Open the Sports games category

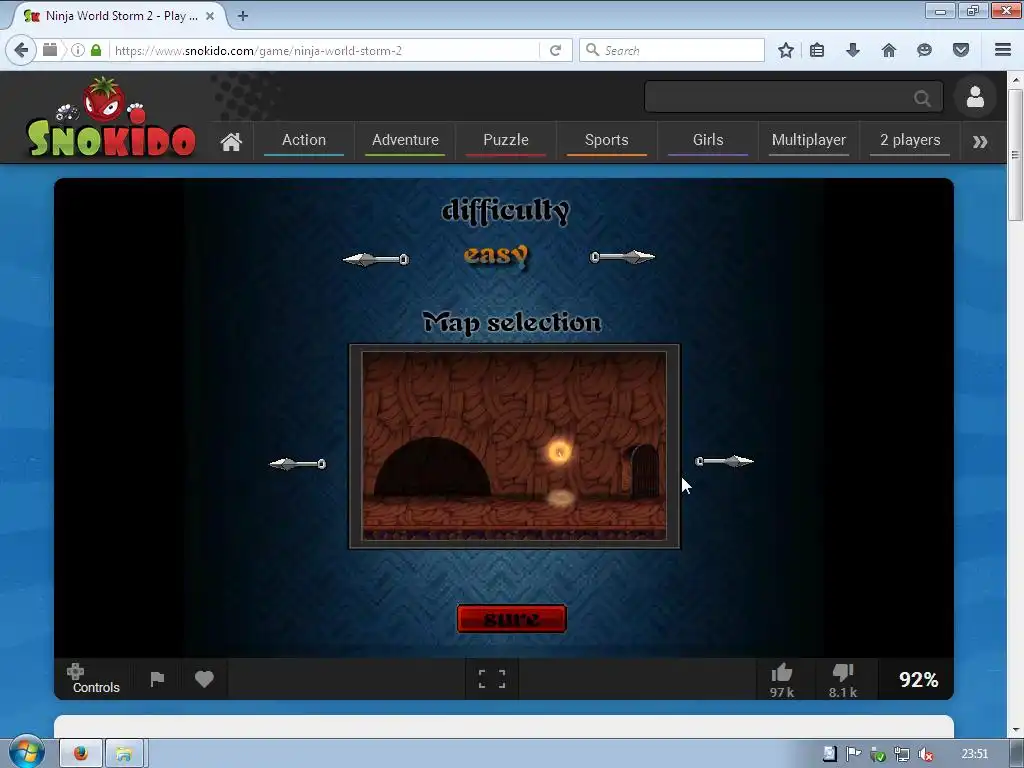tap(607, 140)
